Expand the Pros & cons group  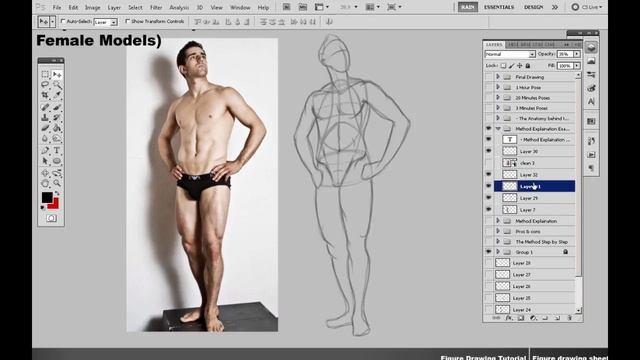tap(498, 231)
